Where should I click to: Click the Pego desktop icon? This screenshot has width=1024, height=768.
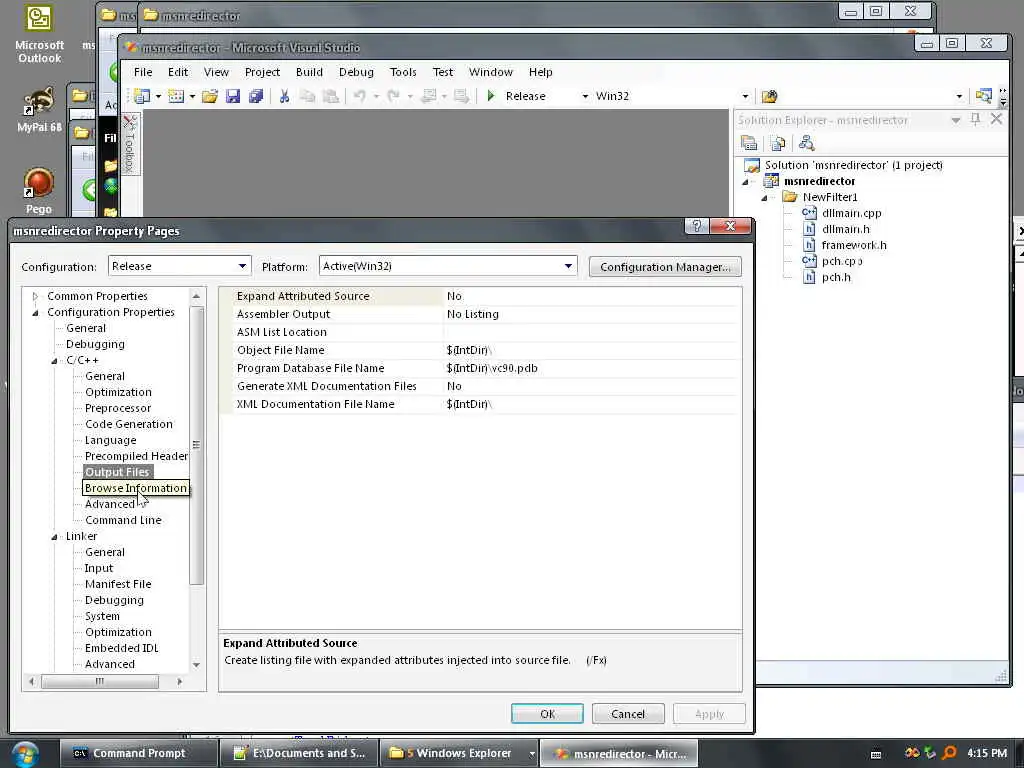tap(39, 191)
